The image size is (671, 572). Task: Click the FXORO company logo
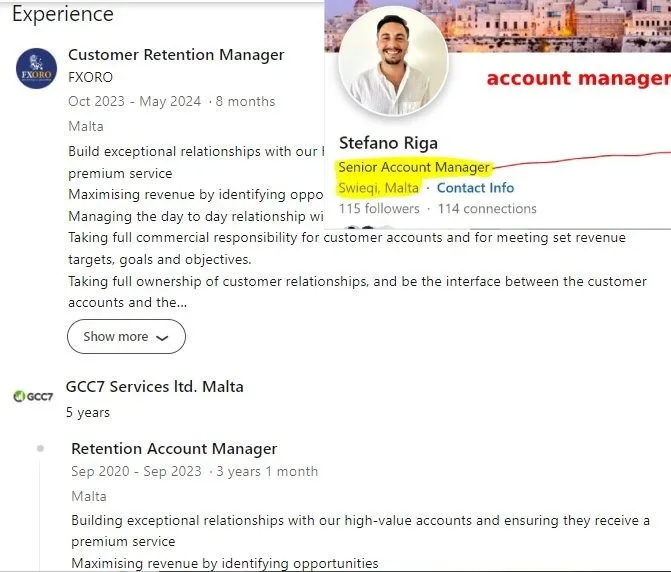[x=36, y=68]
